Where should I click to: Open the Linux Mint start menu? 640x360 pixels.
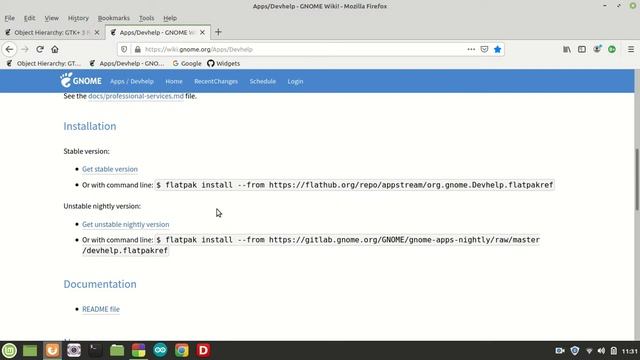(9, 350)
